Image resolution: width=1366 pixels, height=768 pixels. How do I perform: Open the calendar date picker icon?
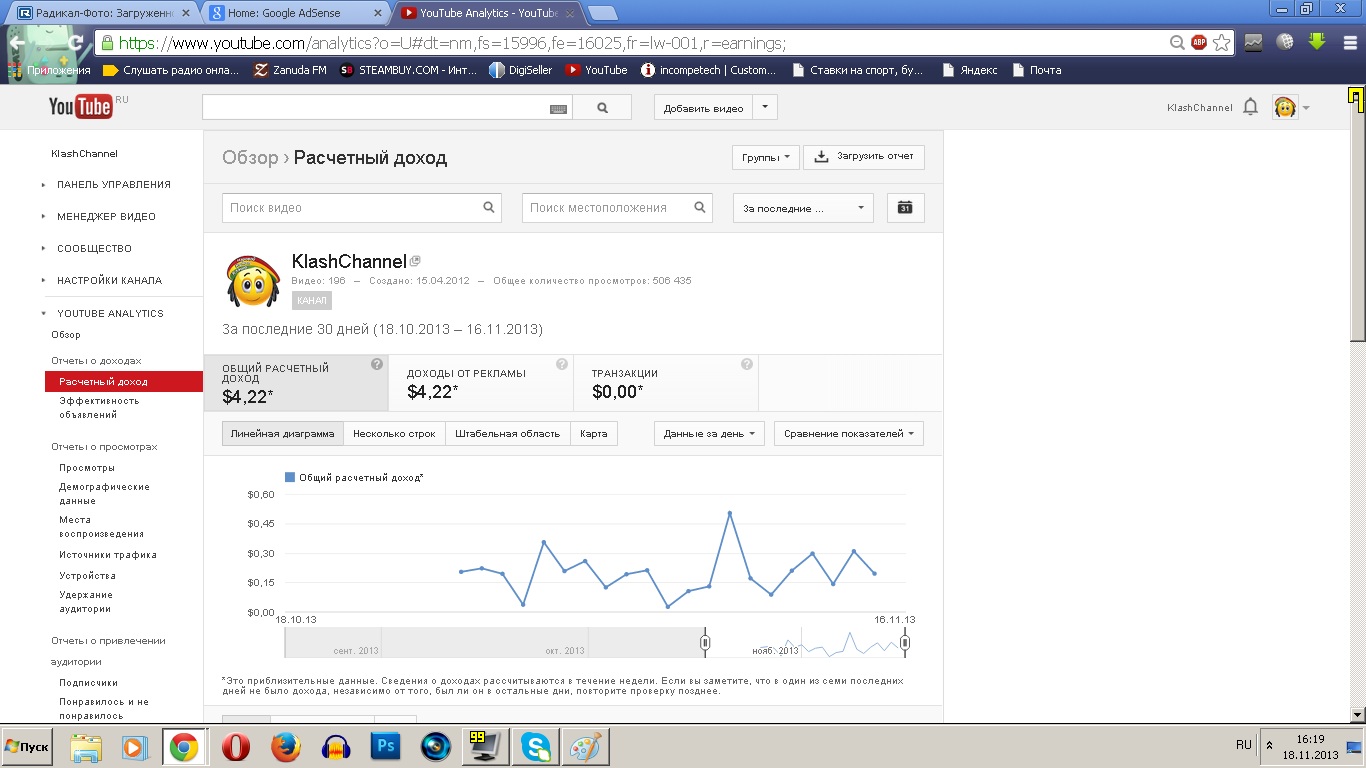tap(905, 208)
